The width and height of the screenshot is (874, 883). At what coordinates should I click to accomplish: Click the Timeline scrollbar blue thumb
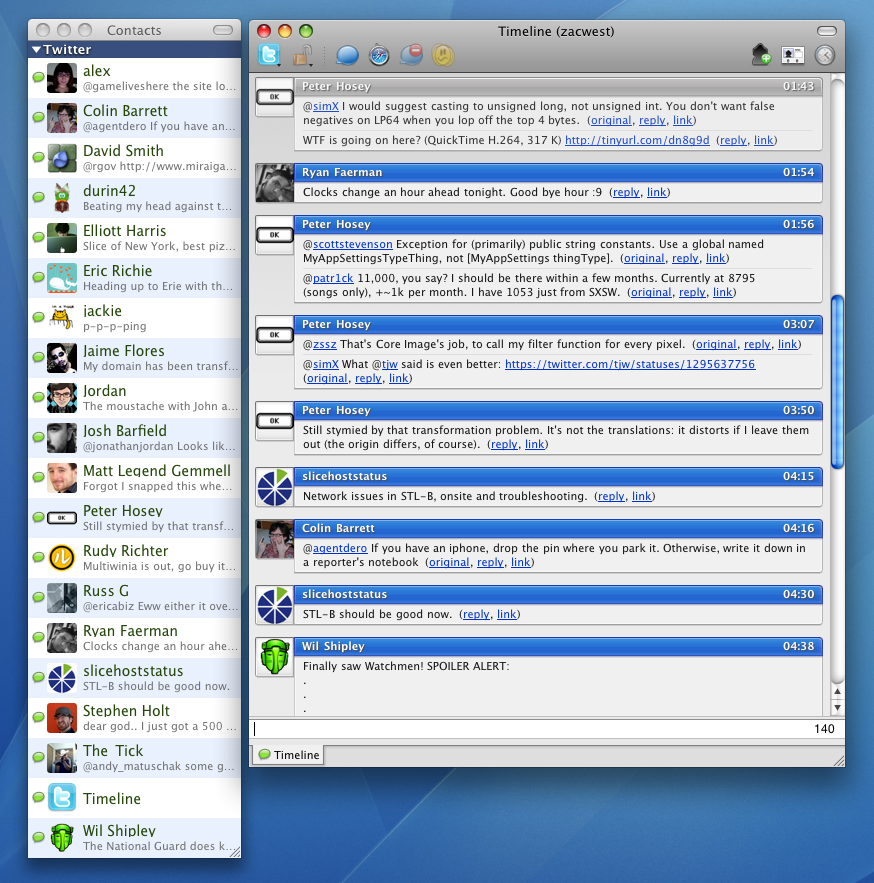point(837,382)
